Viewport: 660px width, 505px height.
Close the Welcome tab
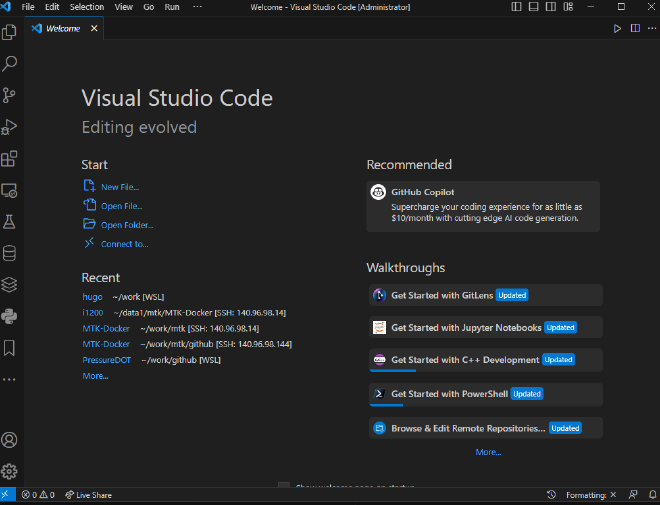tap(94, 28)
